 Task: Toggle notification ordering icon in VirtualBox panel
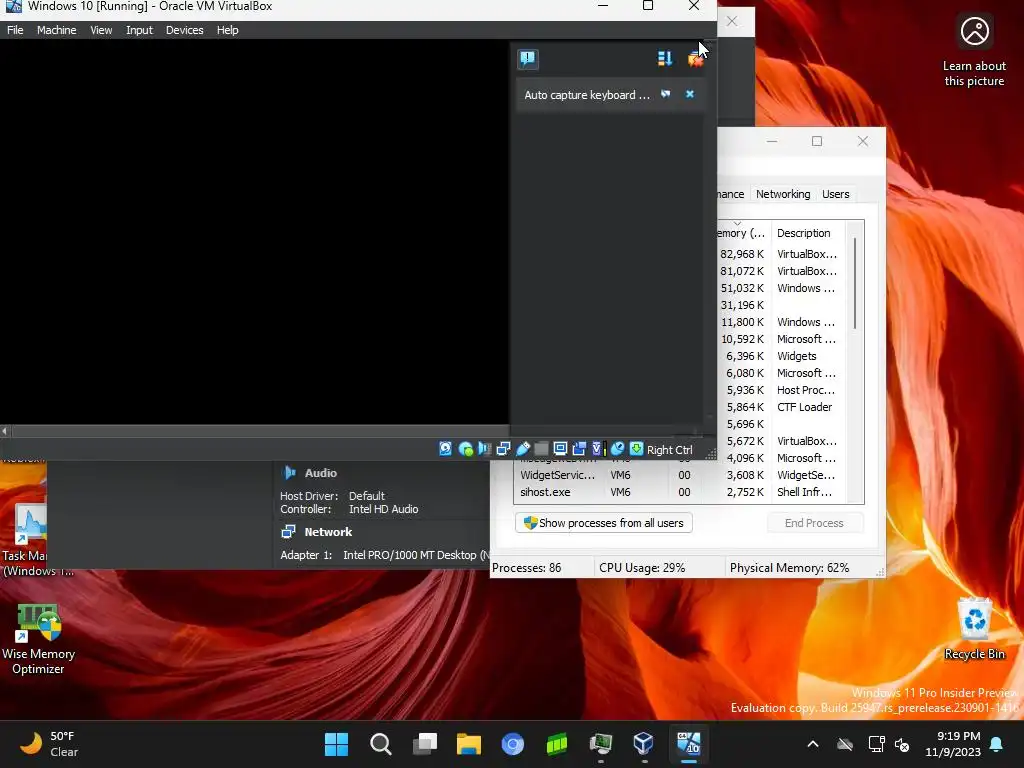pyautogui.click(x=665, y=59)
